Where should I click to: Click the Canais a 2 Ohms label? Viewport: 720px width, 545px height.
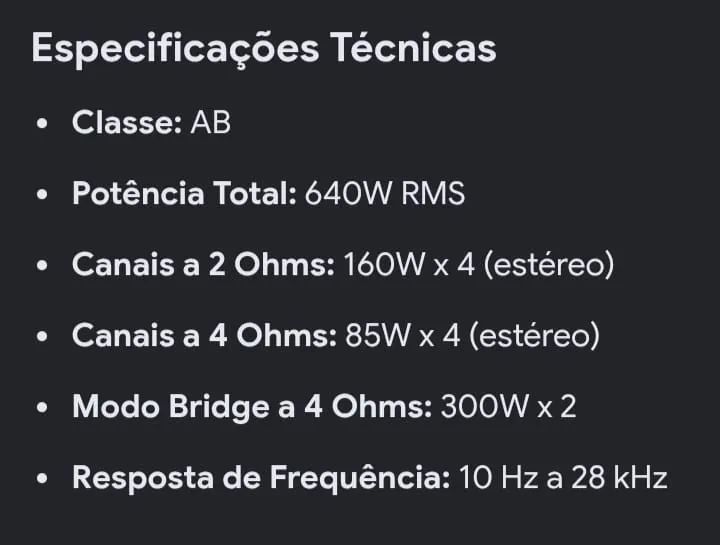pos(203,264)
